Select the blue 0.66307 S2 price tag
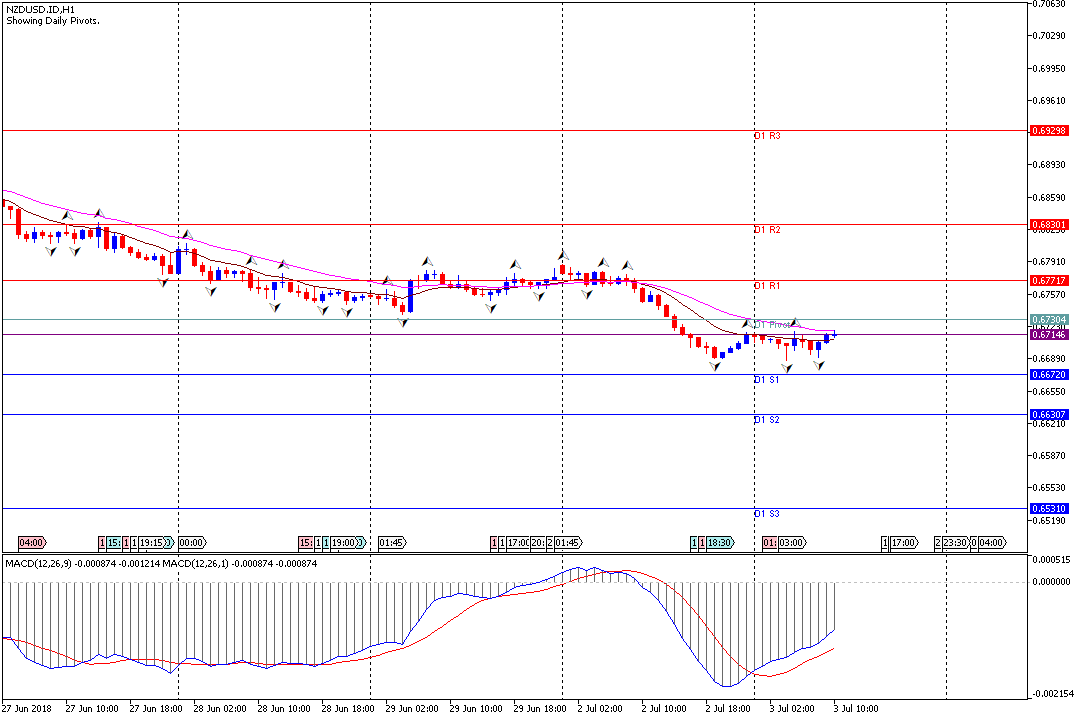This screenshot has width=1080, height=720. (1049, 415)
